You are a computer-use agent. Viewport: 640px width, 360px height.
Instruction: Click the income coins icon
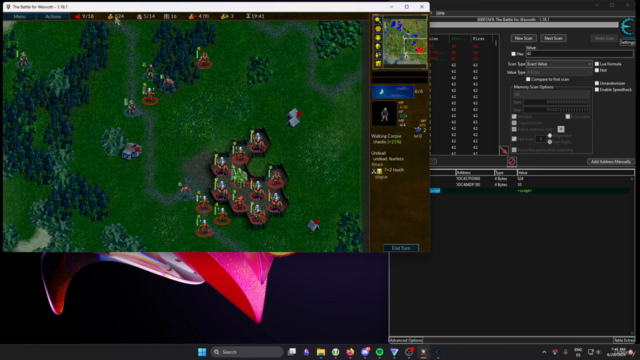click(224, 16)
